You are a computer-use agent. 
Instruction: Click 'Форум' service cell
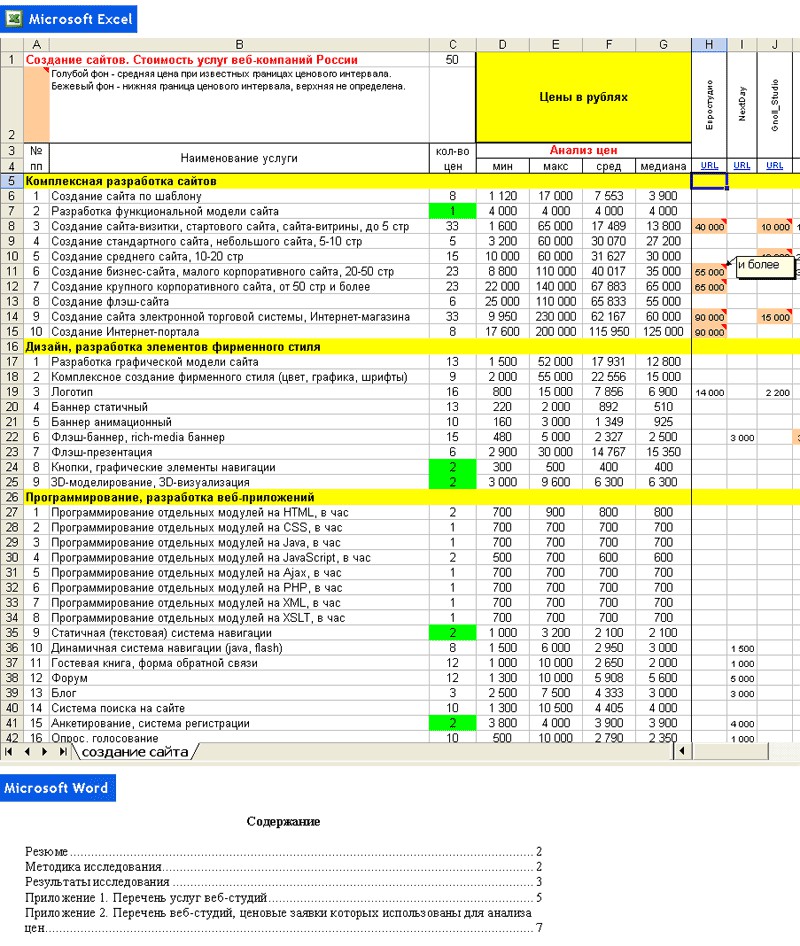tap(239, 678)
